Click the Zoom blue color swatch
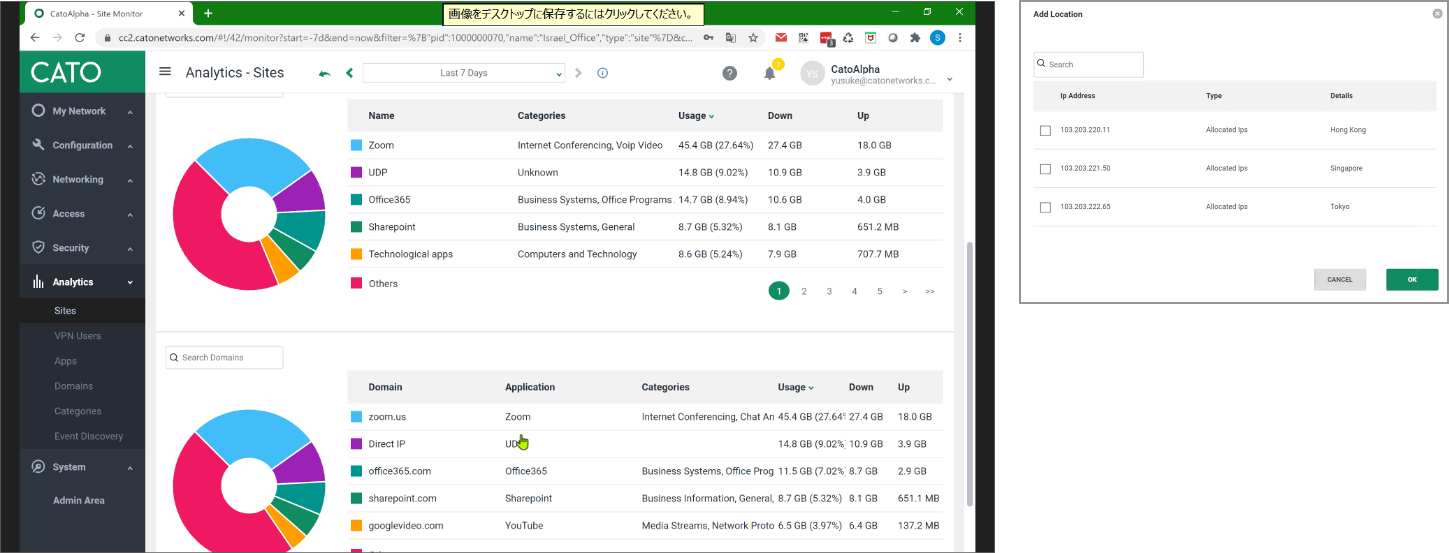Image resolution: width=1449 pixels, height=553 pixels. coord(356,145)
